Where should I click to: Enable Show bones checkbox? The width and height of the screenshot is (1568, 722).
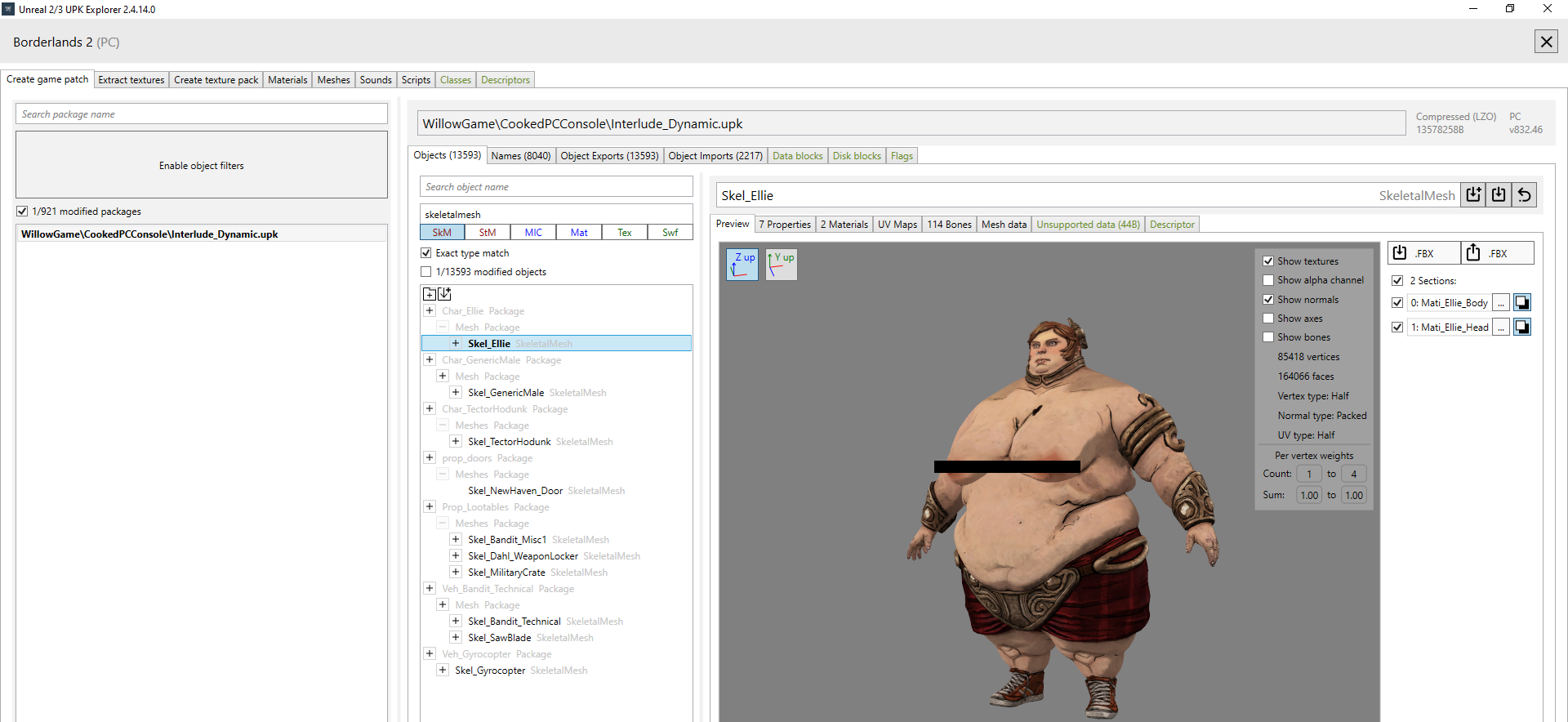(1268, 337)
